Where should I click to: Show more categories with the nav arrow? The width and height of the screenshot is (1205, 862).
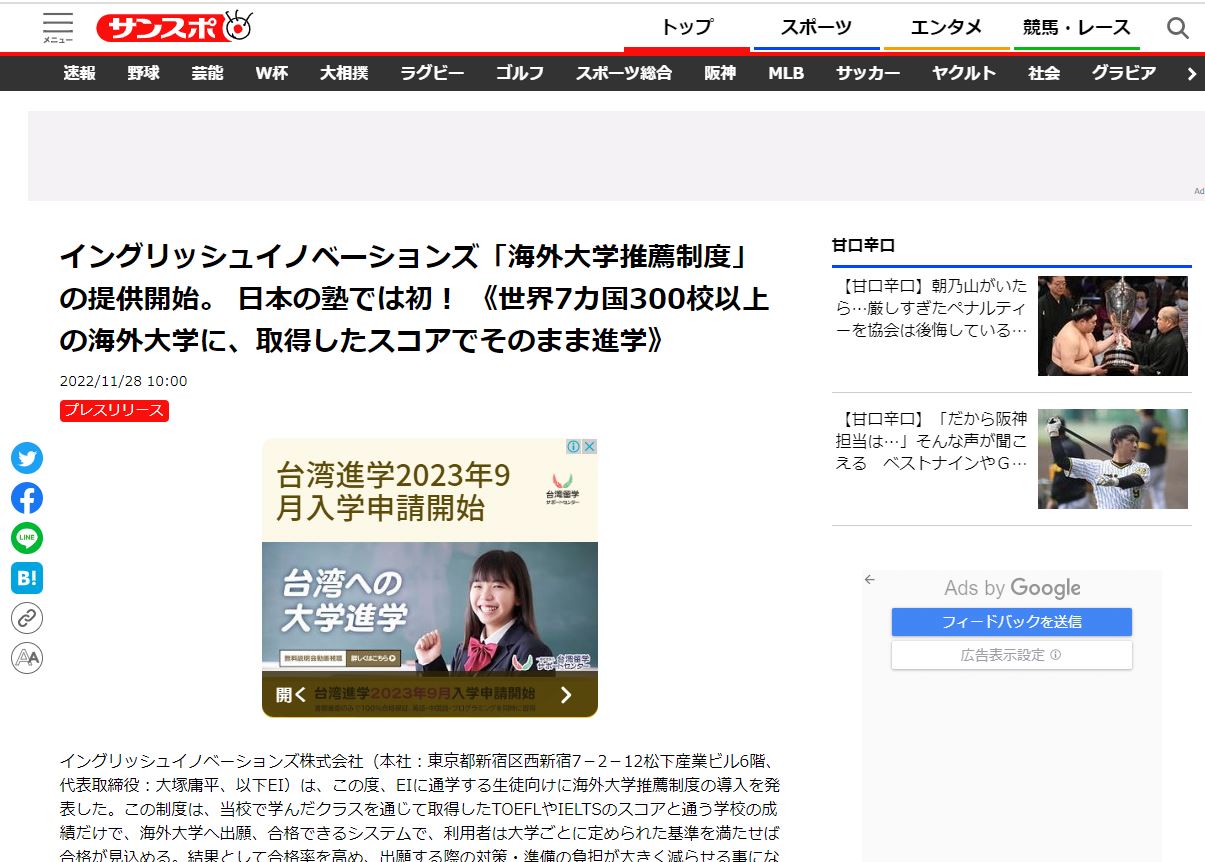(x=1191, y=73)
